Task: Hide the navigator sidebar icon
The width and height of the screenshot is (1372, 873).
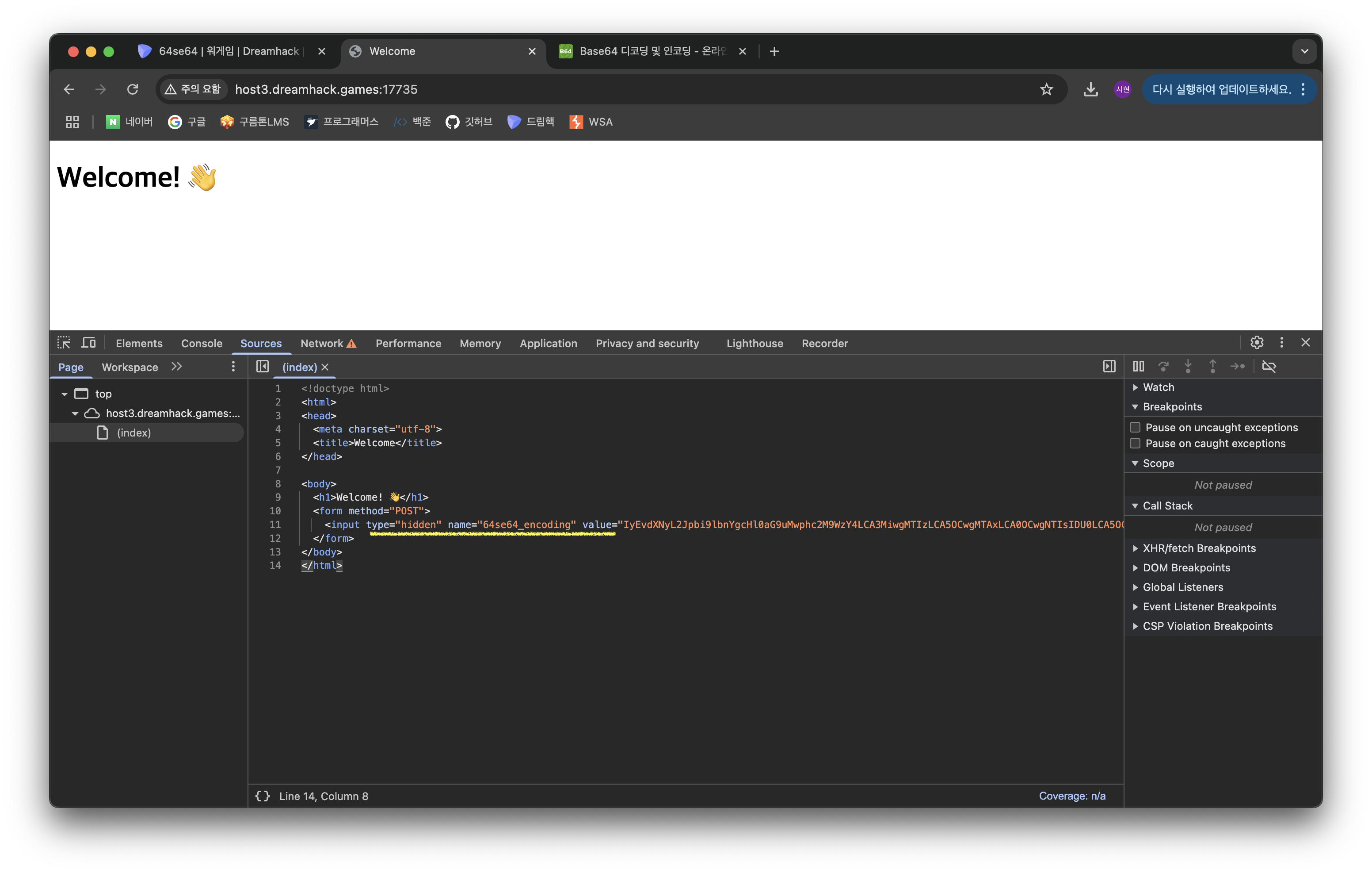Action: (x=263, y=367)
